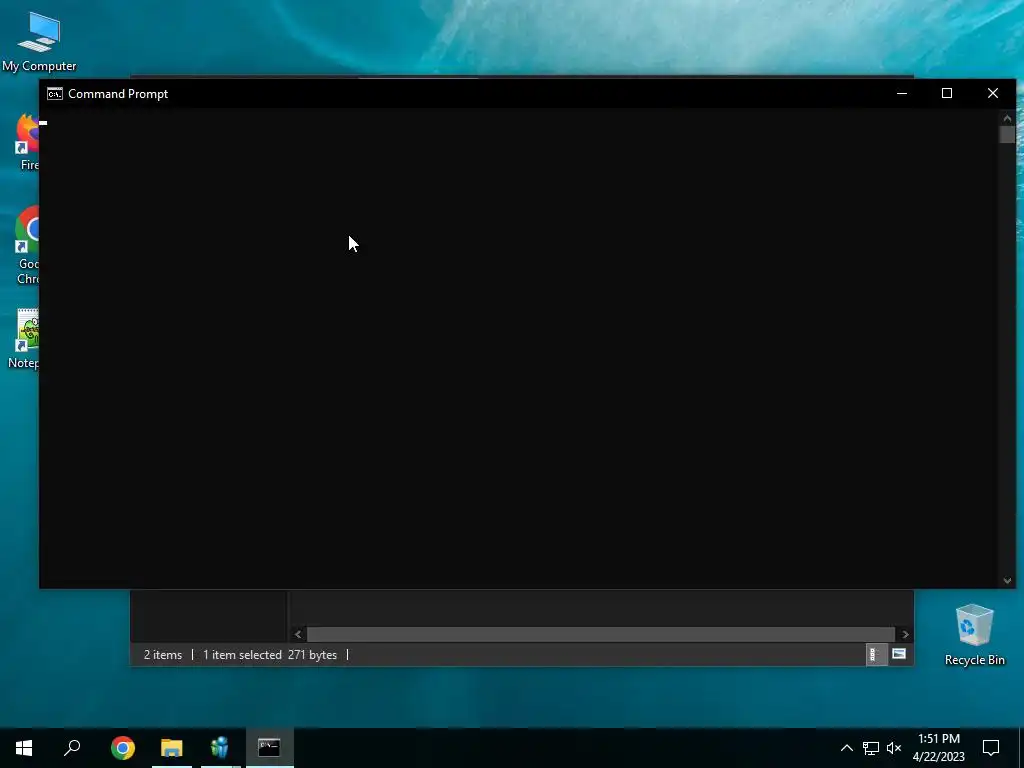Select the Notepad++ desktop shortcut
Image resolution: width=1024 pixels, height=768 pixels.
click(25, 340)
